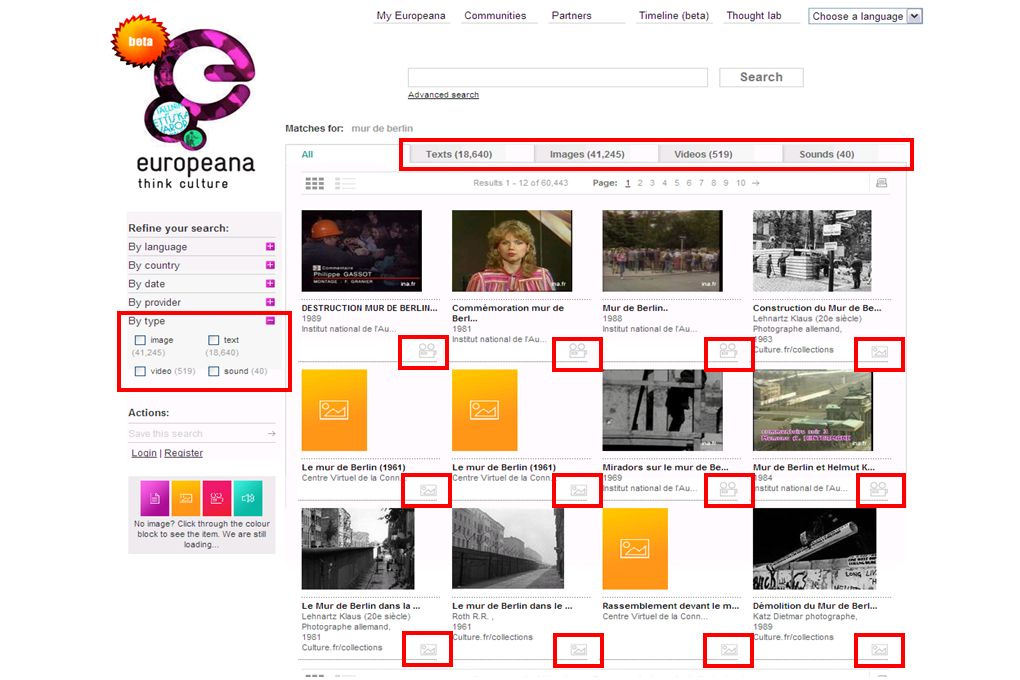Open Thought lab menu item
1020x680 pixels.
pyautogui.click(x=754, y=16)
